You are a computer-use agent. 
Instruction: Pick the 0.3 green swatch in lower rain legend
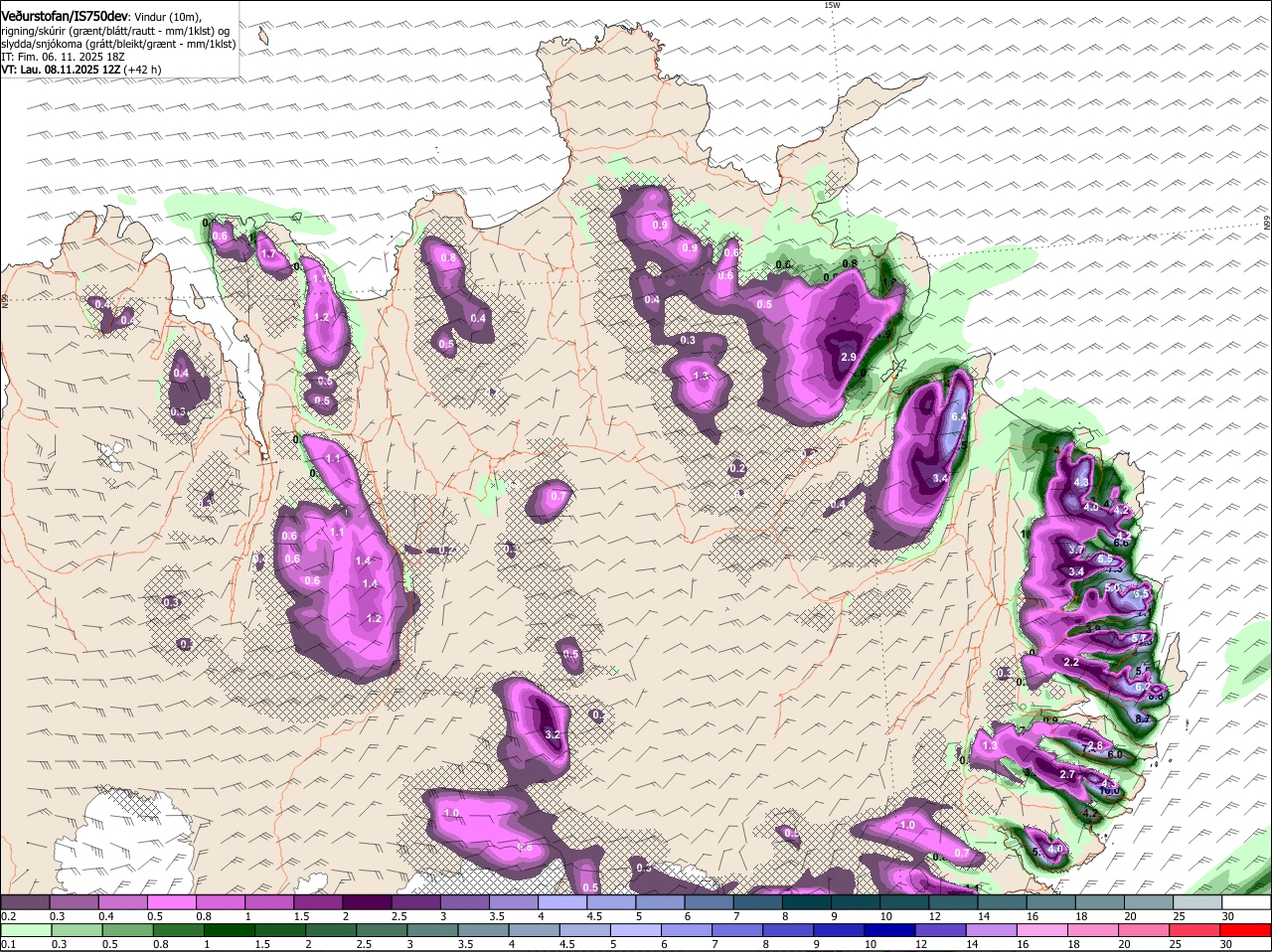[77, 930]
